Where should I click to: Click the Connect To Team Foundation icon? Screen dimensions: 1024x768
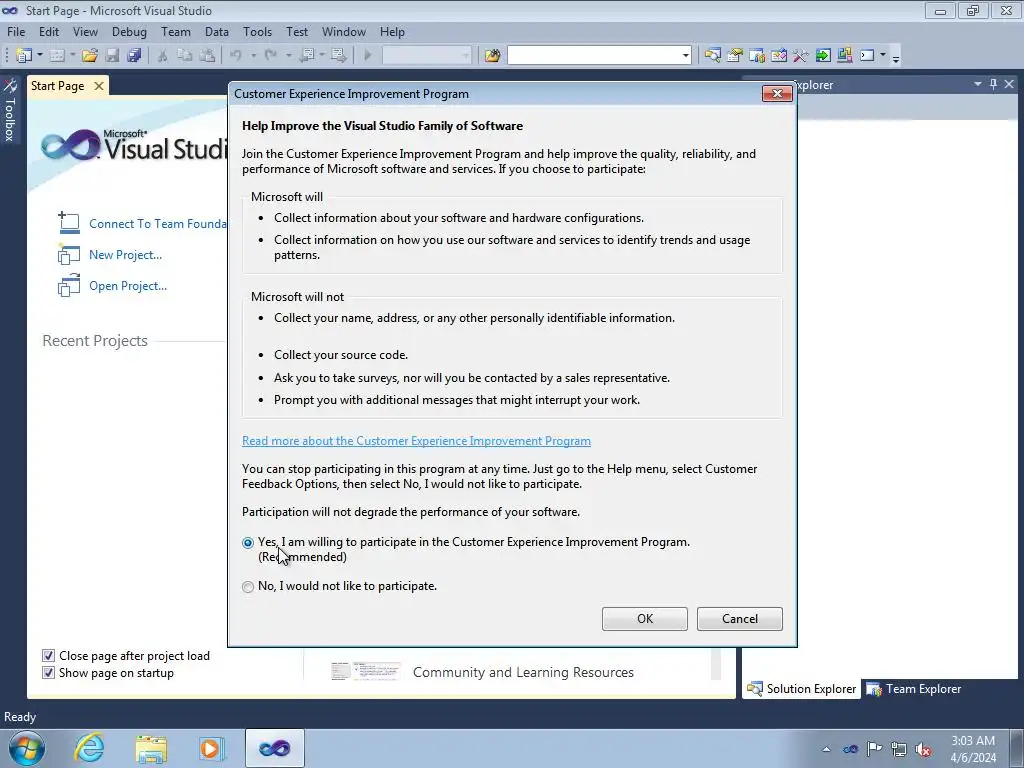tap(69, 223)
